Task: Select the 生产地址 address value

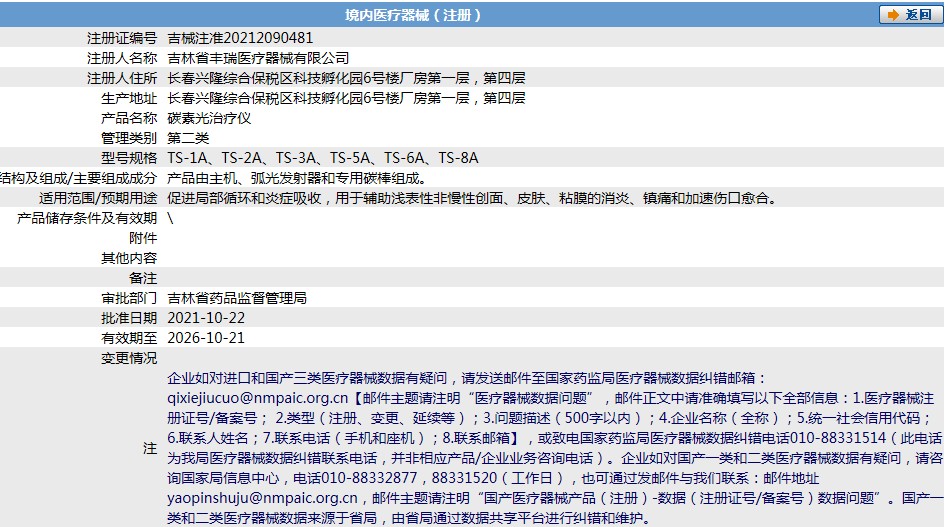Action: (x=346, y=98)
